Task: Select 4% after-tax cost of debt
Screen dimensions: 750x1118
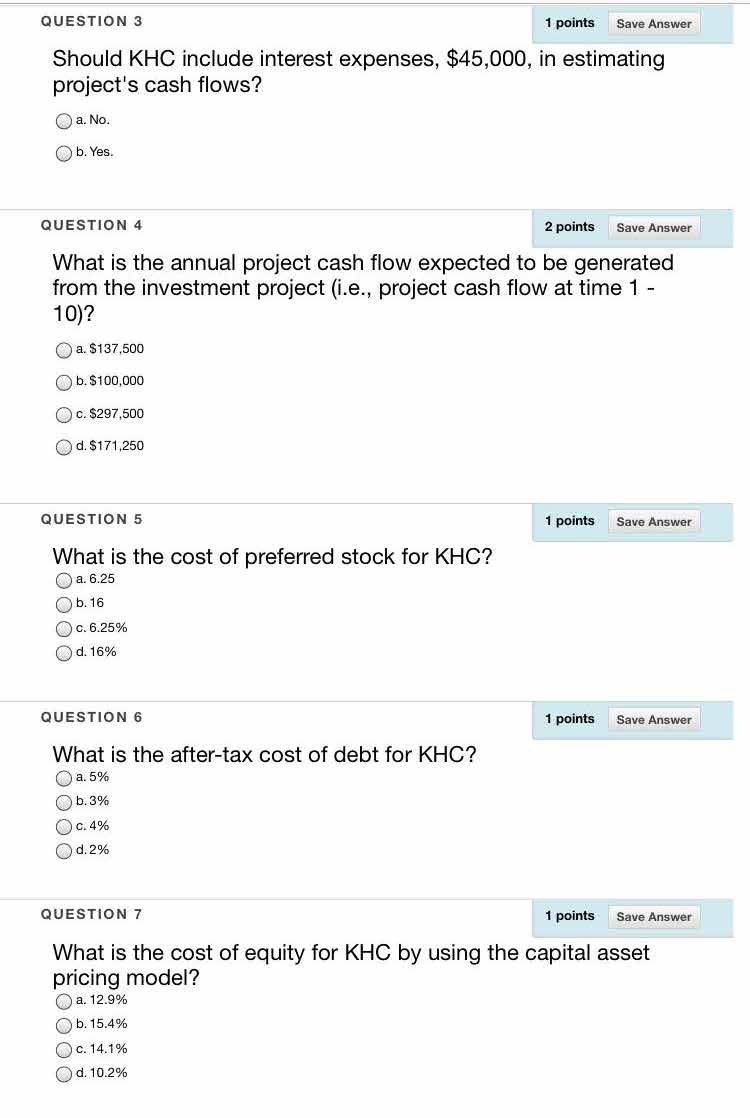Action: pyautogui.click(x=64, y=826)
